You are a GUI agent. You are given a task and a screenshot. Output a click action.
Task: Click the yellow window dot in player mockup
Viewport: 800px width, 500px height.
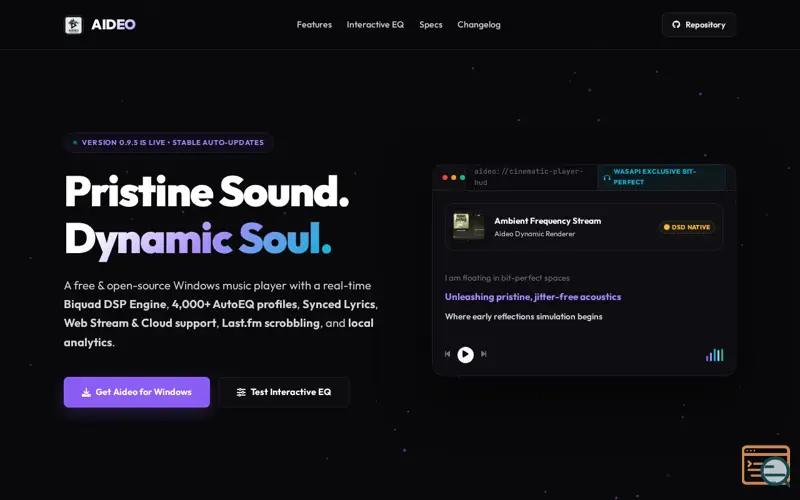(x=454, y=178)
